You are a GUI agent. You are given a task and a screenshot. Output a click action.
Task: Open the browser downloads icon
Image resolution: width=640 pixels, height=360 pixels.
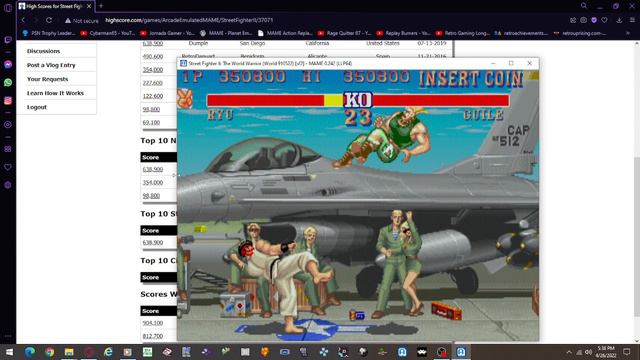coord(619,20)
